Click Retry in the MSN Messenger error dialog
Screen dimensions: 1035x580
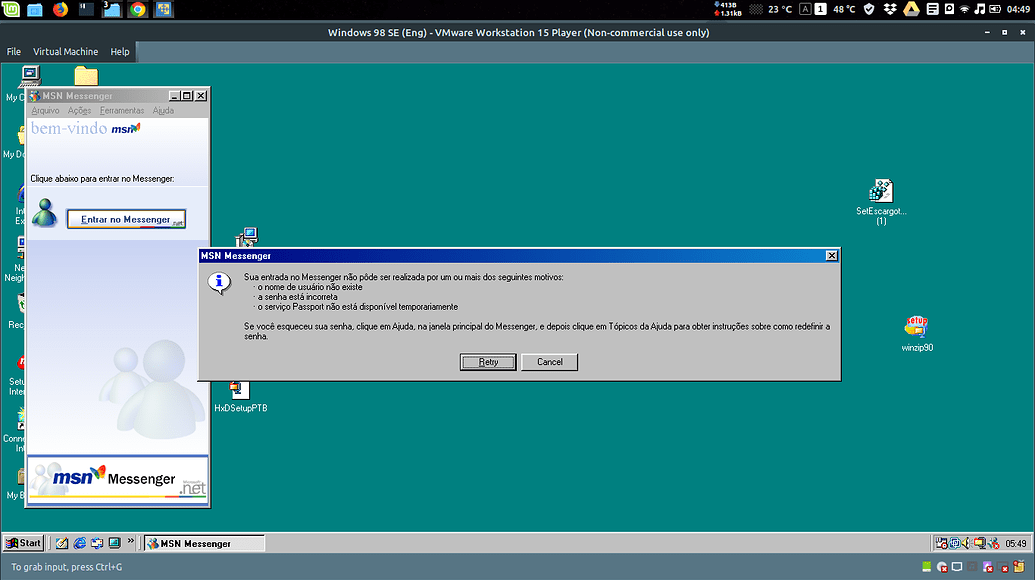[x=487, y=362]
